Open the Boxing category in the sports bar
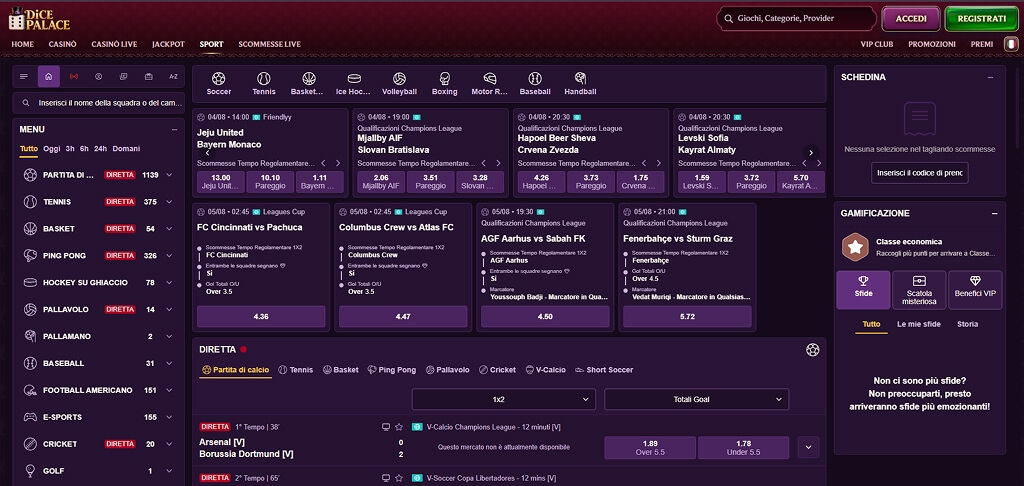 point(445,84)
